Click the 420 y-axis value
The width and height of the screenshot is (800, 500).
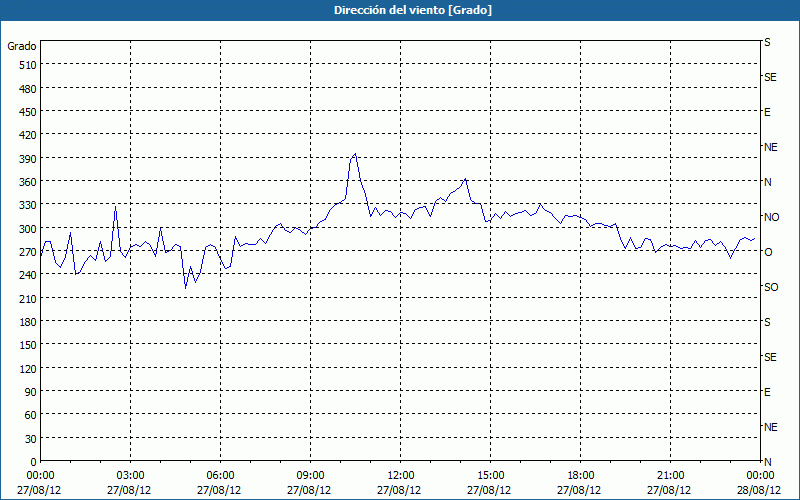(x=28, y=135)
